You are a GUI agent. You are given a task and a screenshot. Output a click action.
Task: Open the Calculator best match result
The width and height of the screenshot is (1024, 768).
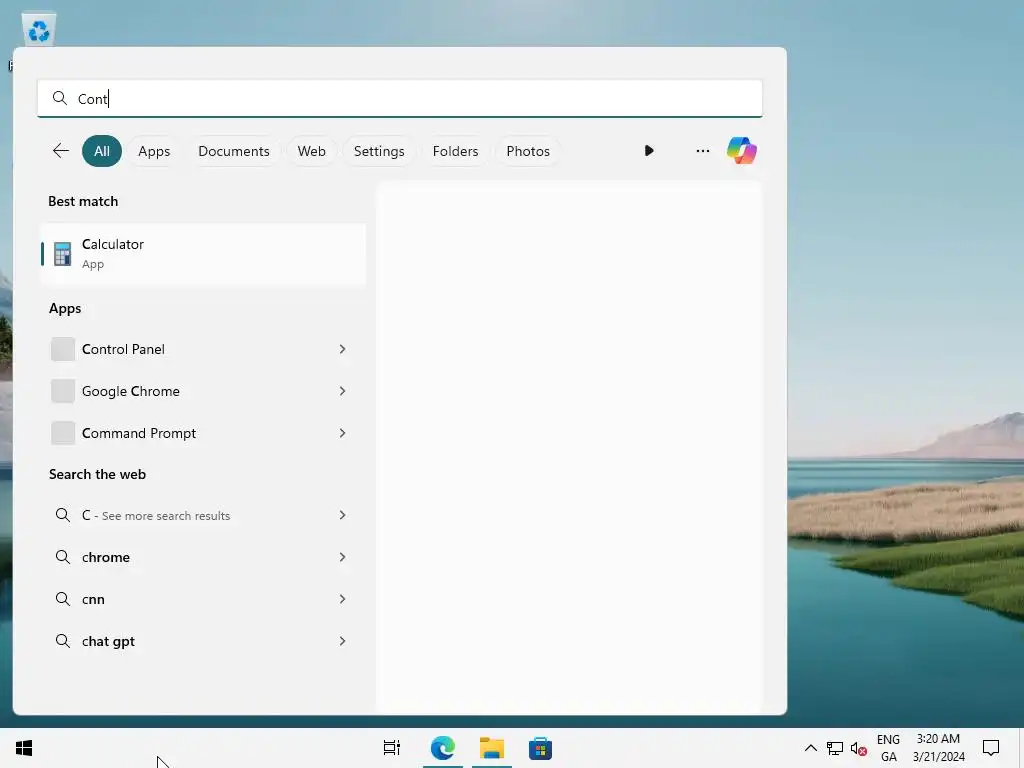[203, 254]
